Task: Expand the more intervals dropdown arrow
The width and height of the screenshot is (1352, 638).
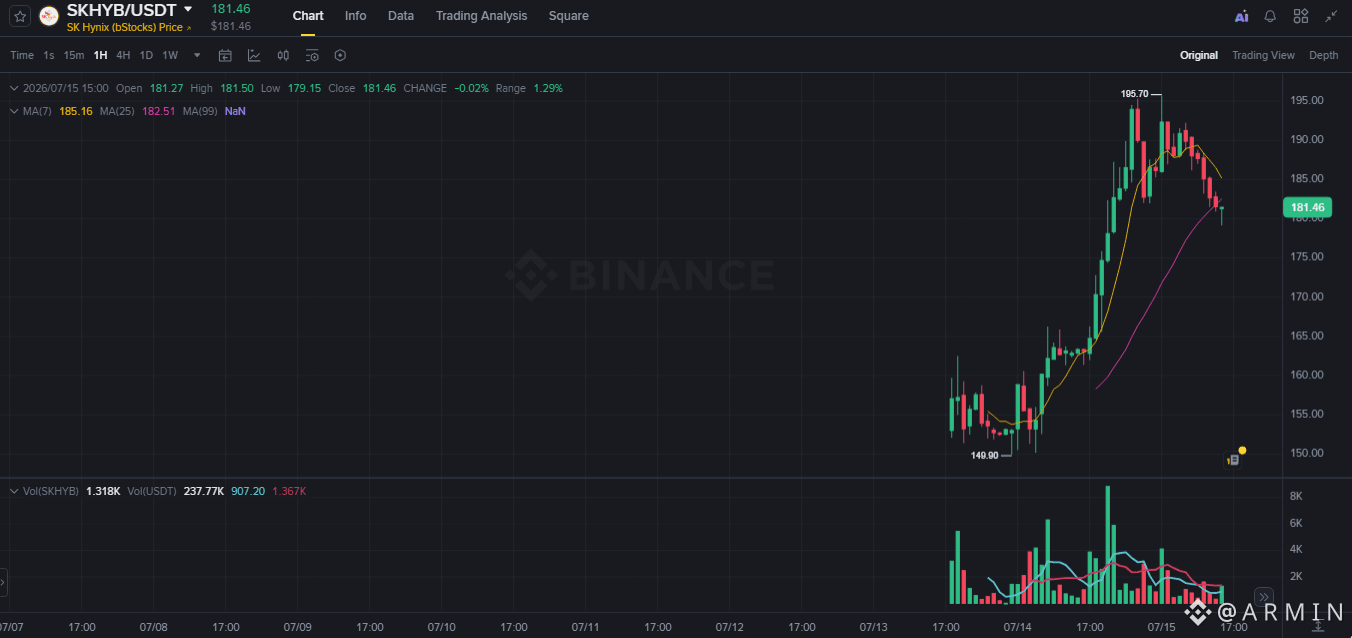Action: (197, 55)
